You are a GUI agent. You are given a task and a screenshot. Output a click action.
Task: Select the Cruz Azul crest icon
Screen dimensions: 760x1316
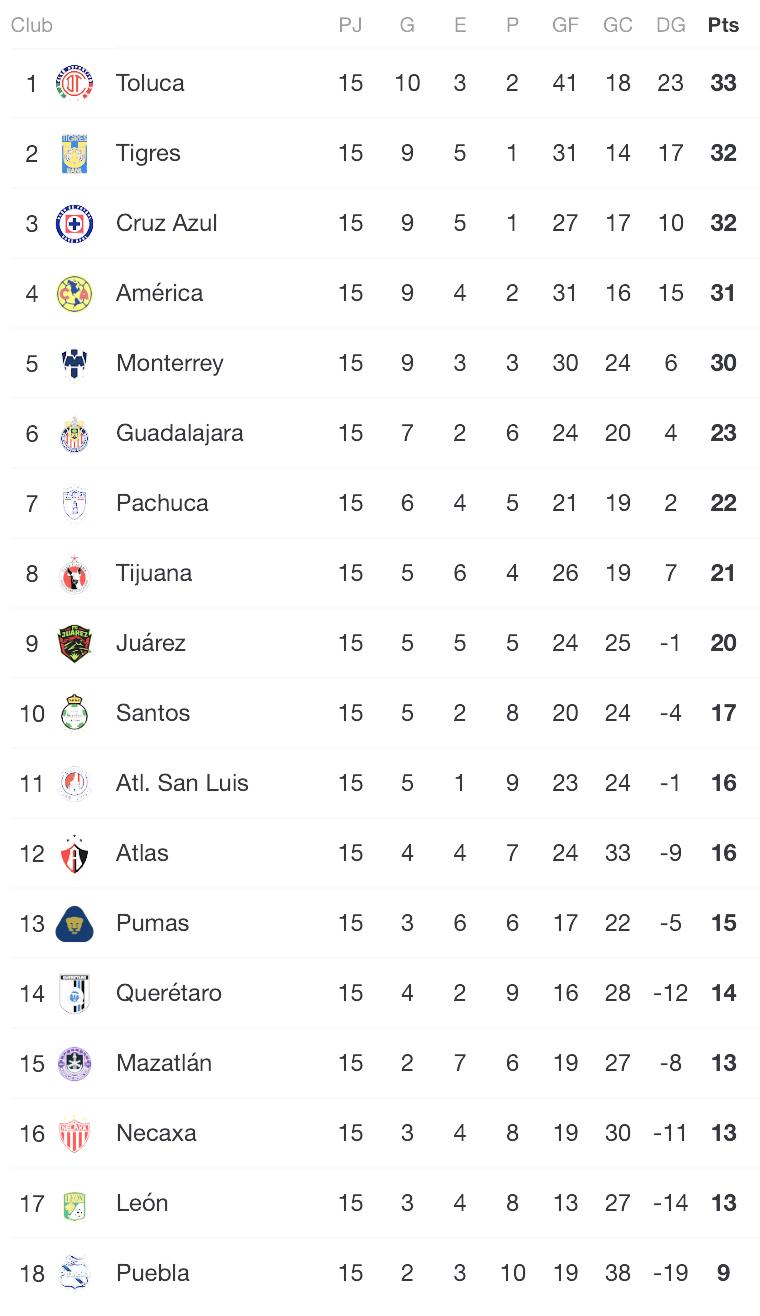point(75,223)
